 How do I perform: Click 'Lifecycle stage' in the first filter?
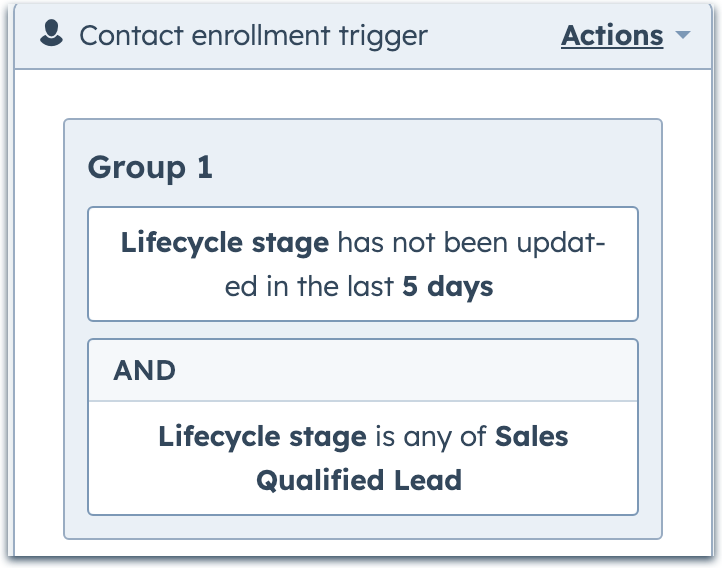(224, 243)
